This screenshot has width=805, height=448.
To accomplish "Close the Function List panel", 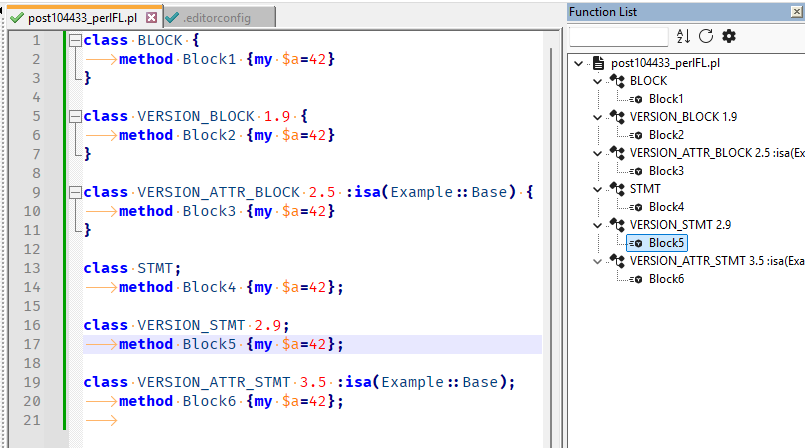I will coord(794,12).
